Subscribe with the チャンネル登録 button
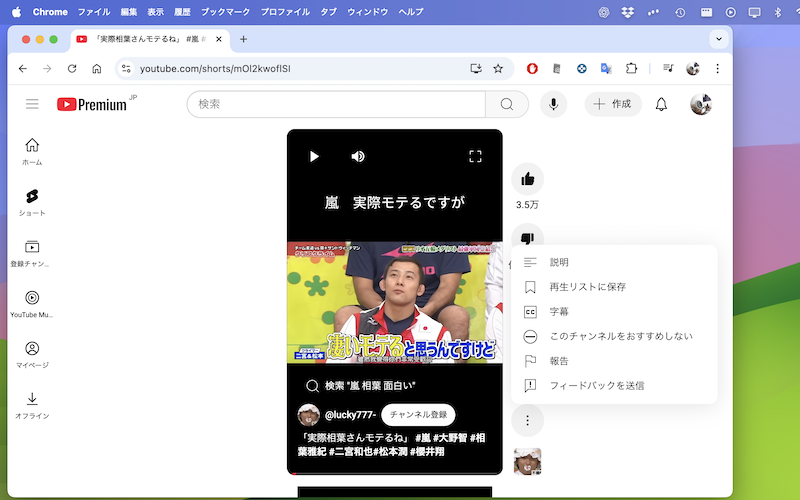The width and height of the screenshot is (800, 500). pos(418,414)
